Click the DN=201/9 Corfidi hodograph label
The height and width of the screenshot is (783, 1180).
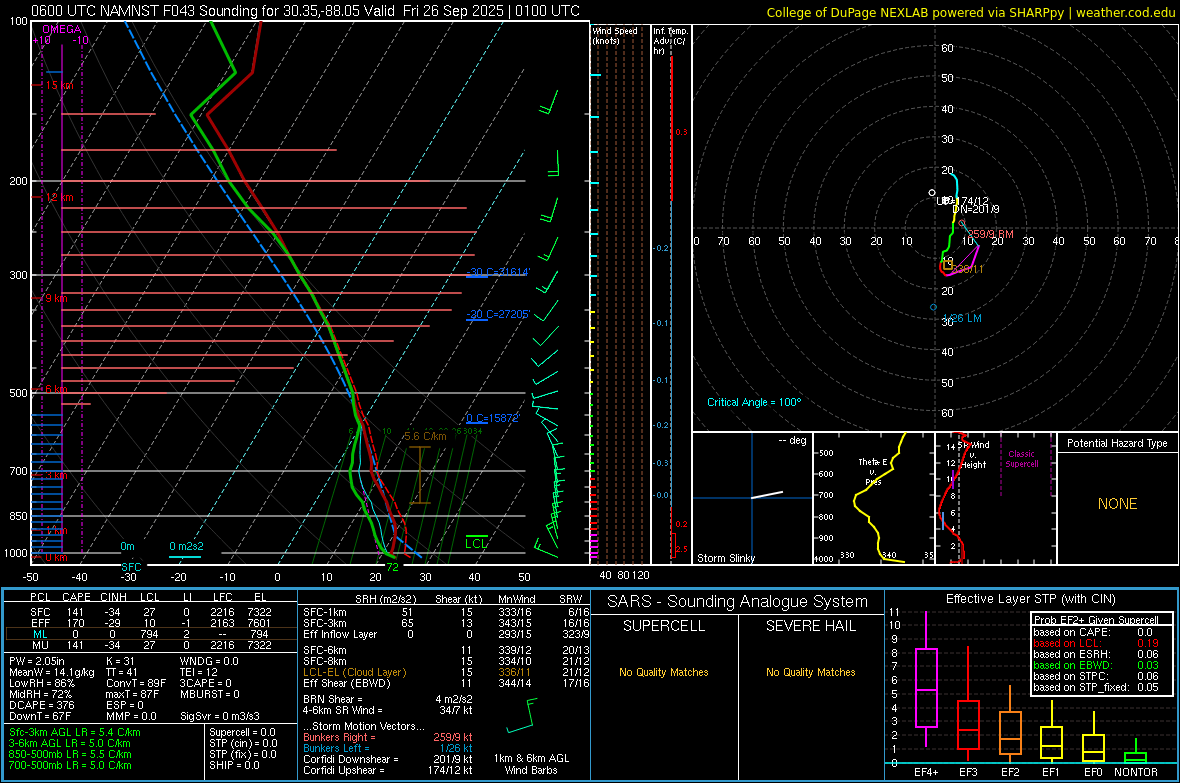[976, 209]
